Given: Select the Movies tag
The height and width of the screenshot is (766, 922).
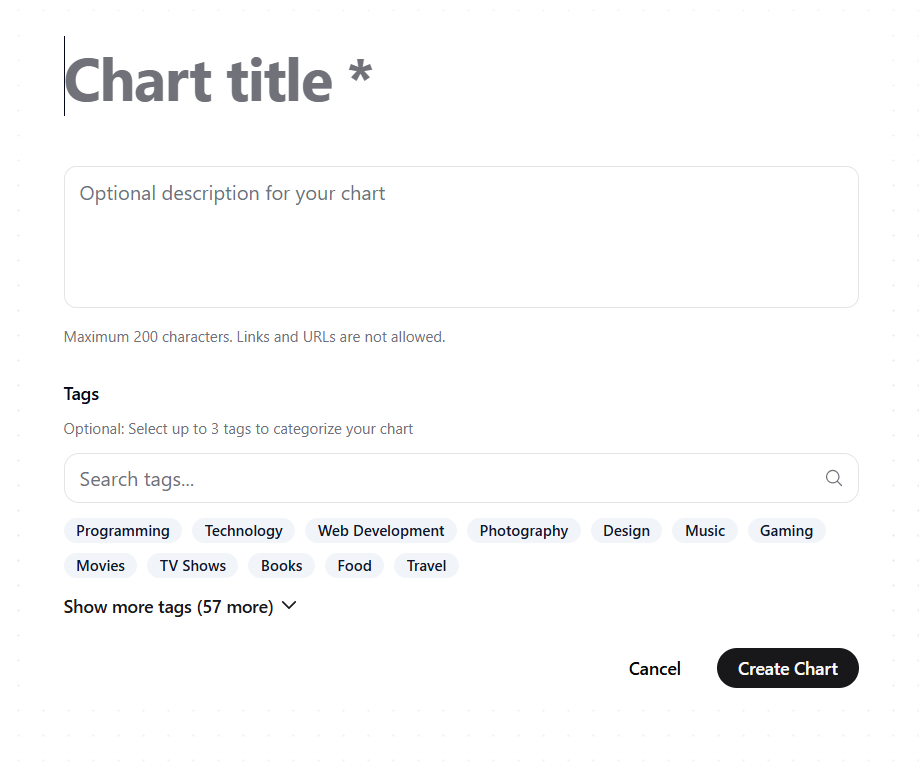Looking at the screenshot, I should click(100, 565).
